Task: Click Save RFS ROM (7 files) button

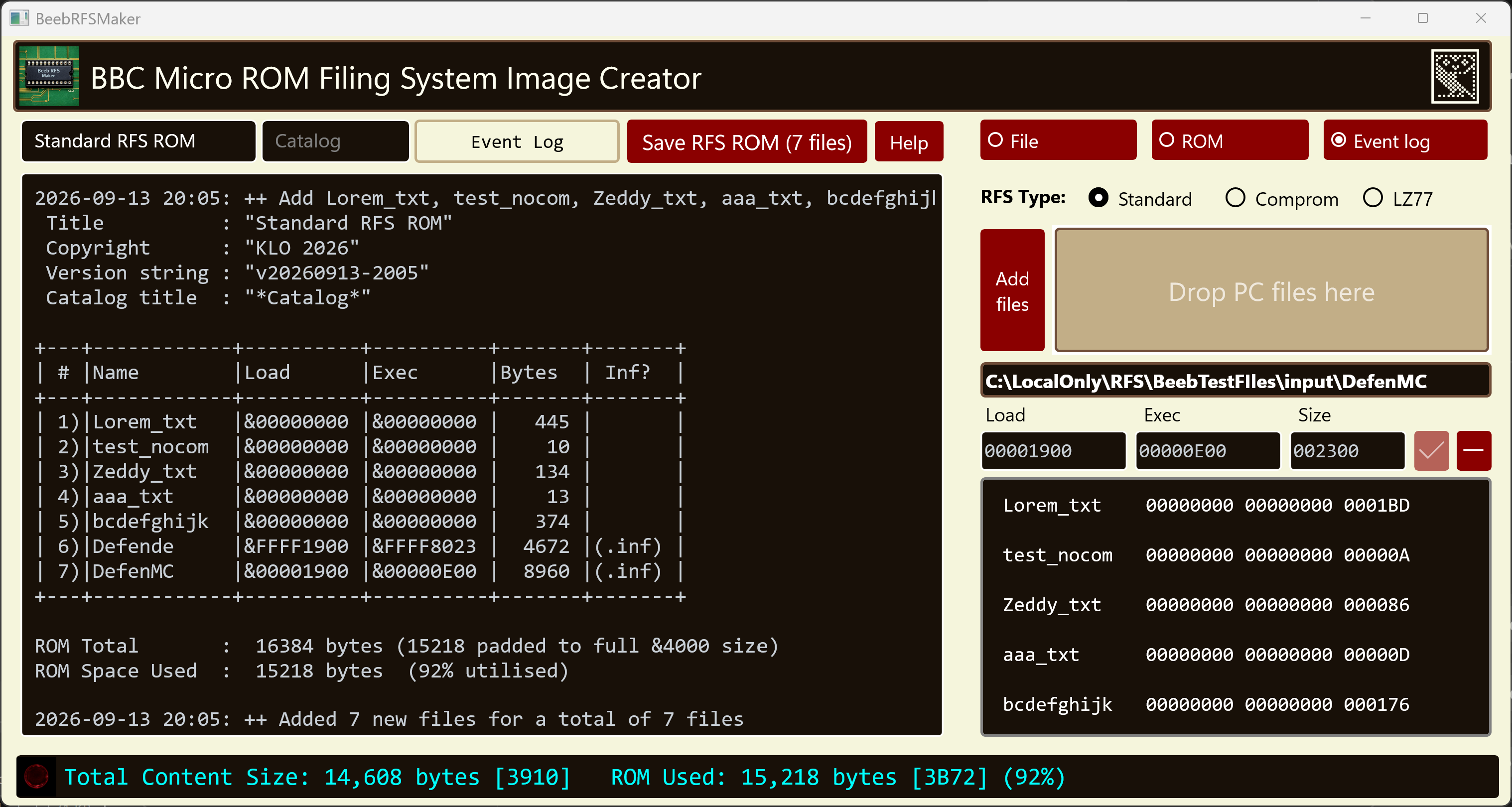Action: 747,141
